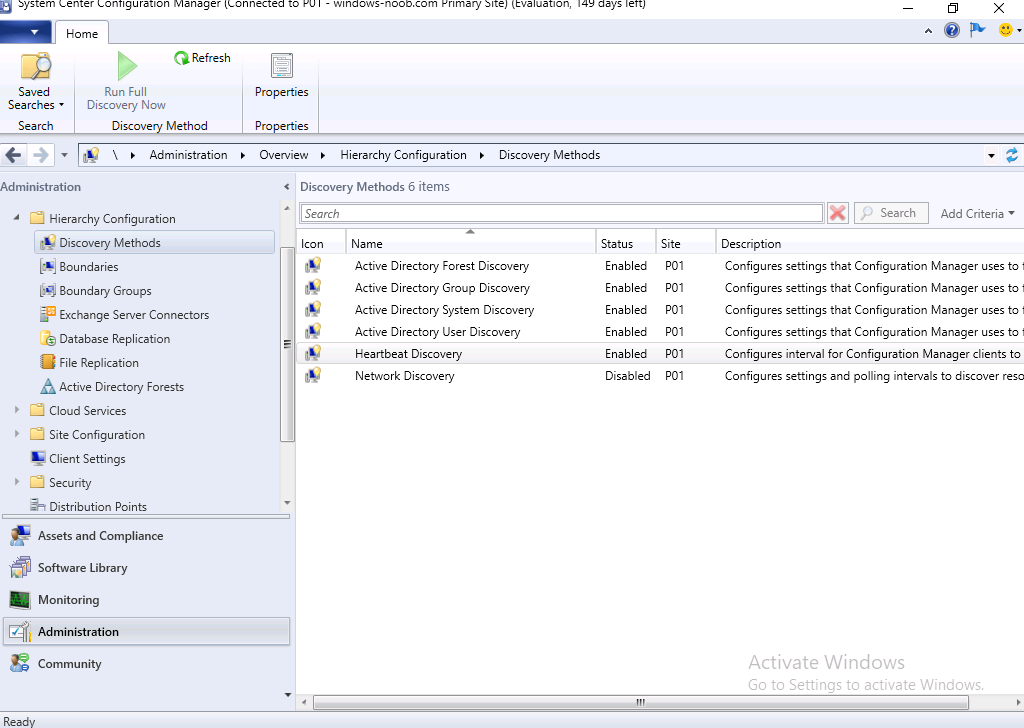
Task: Select Discovery Methods in the tree
Action: [x=154, y=243]
